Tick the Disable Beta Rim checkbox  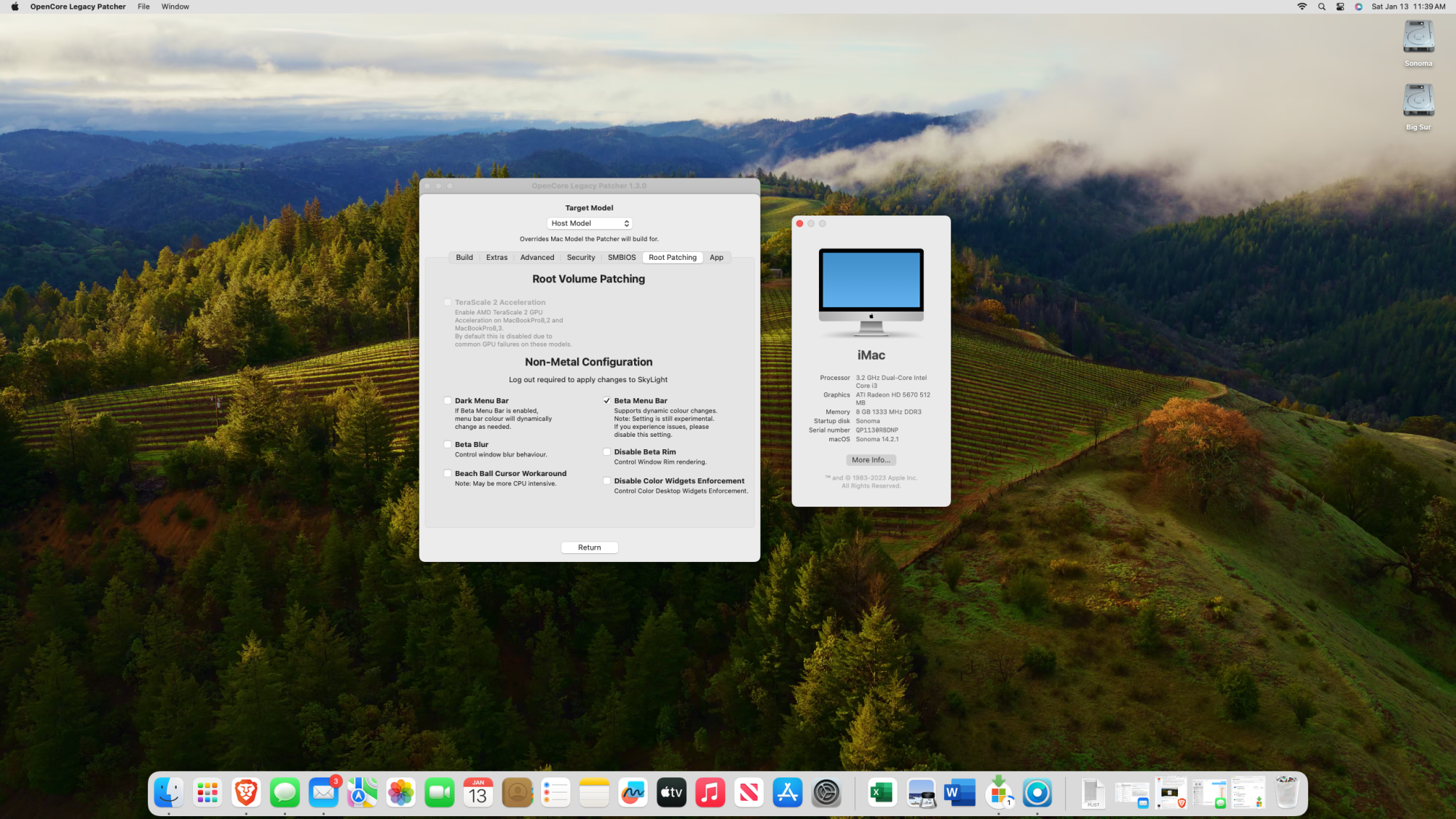pos(606,451)
